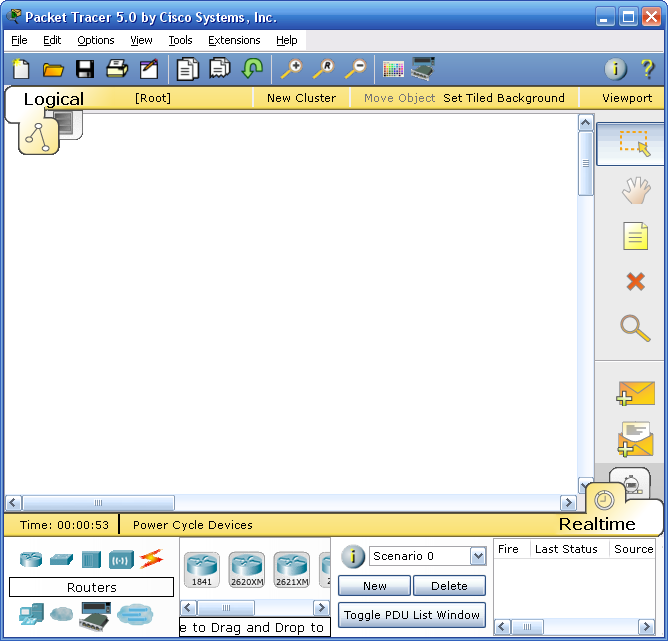Click New Cluster
Screen dimensions: 668x641
coord(301,98)
